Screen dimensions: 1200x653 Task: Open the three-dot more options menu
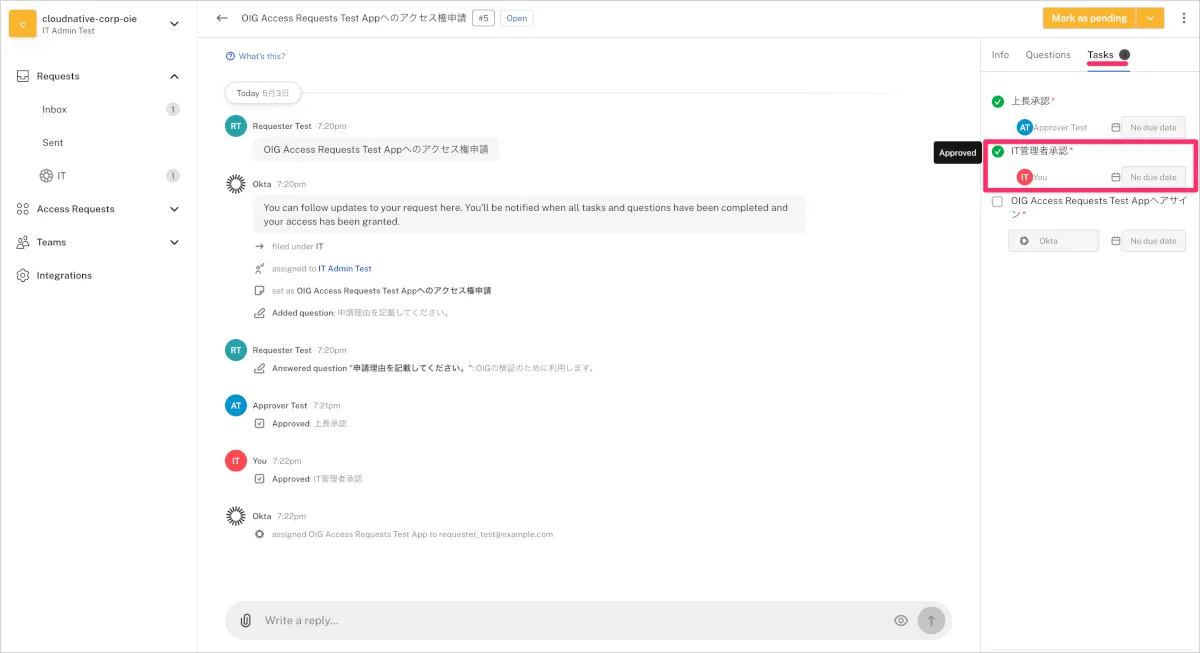pyautogui.click(x=1184, y=18)
